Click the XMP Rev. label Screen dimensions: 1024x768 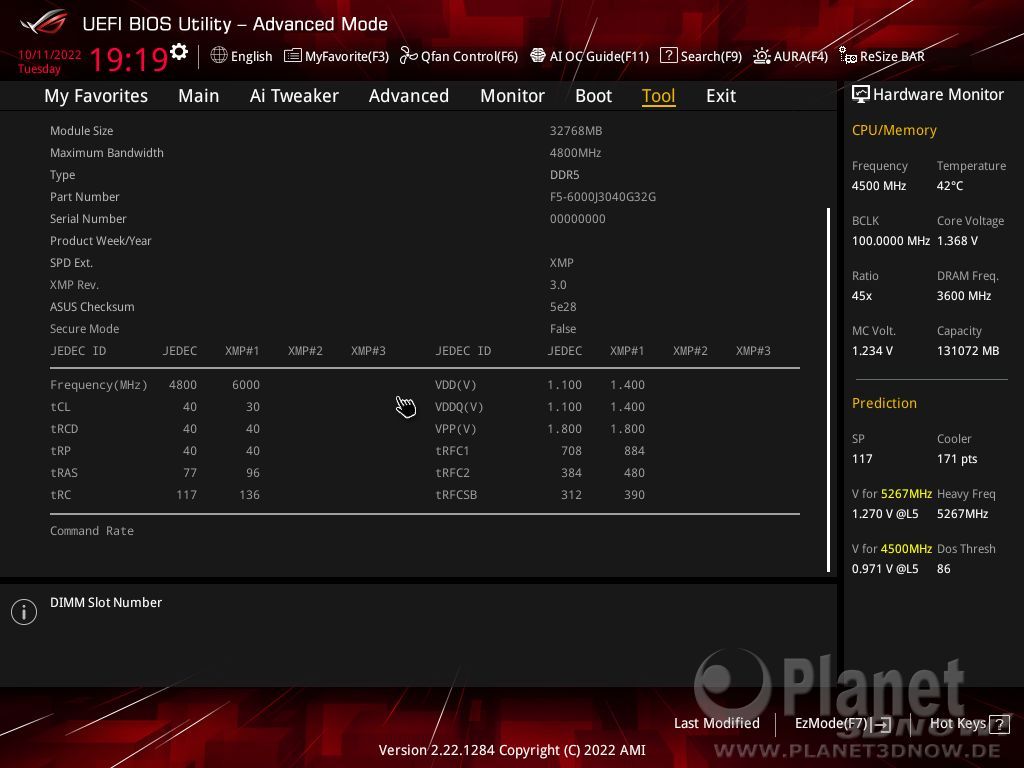[74, 285]
